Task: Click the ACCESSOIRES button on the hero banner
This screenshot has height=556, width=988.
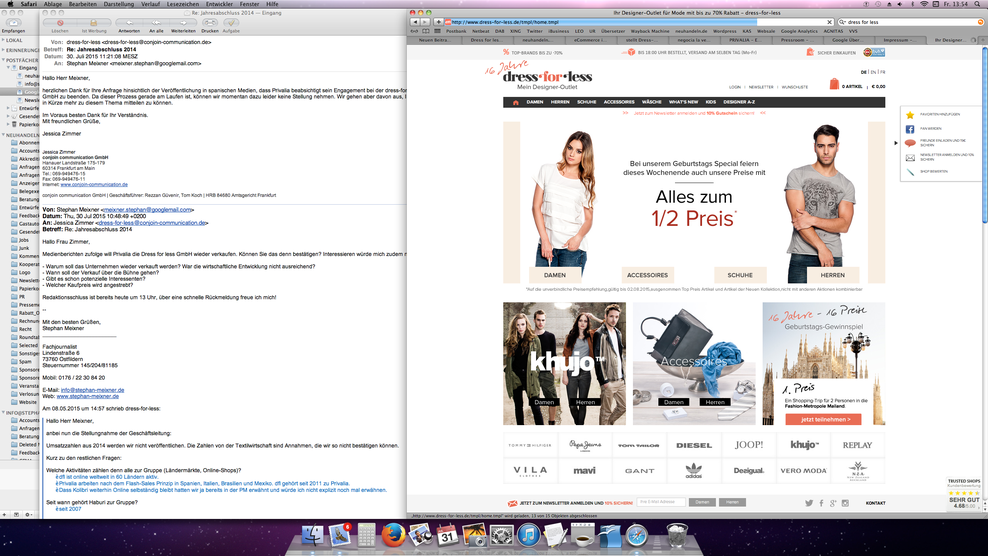Action: coord(647,275)
